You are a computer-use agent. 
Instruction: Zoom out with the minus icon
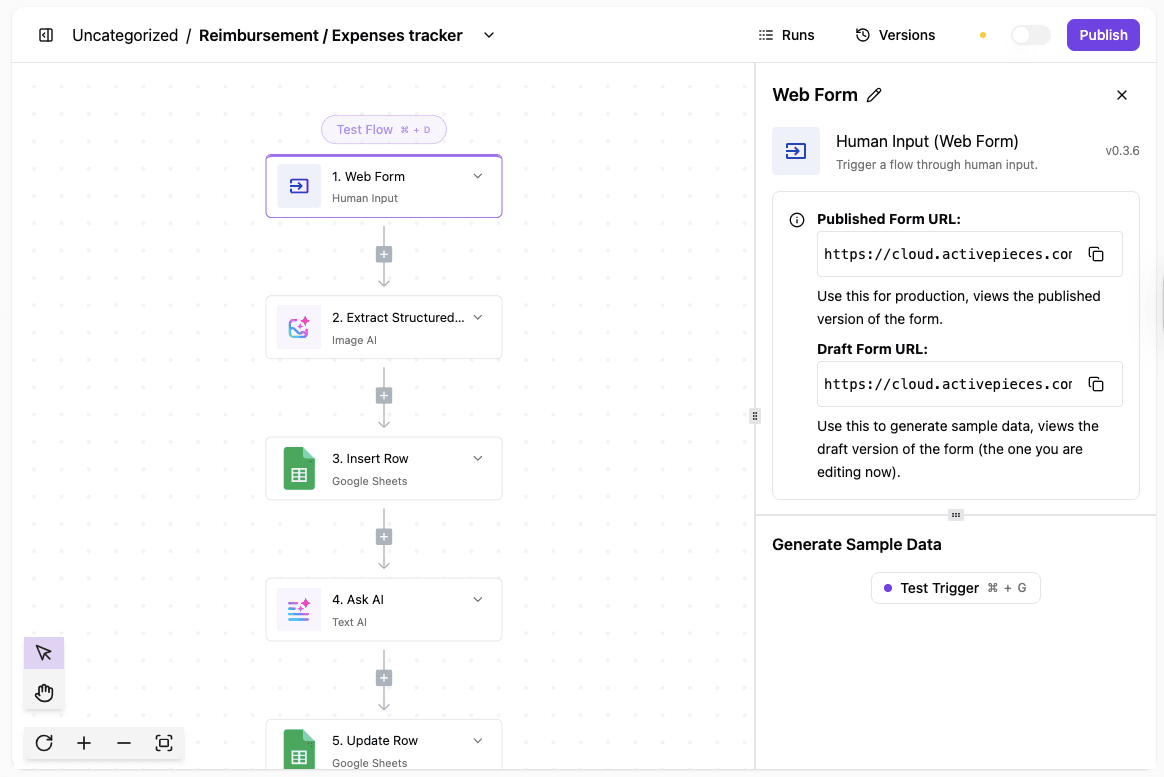click(124, 743)
